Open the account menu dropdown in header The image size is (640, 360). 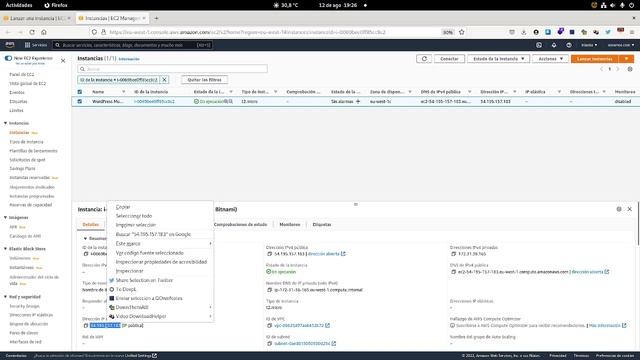[x=621, y=45]
